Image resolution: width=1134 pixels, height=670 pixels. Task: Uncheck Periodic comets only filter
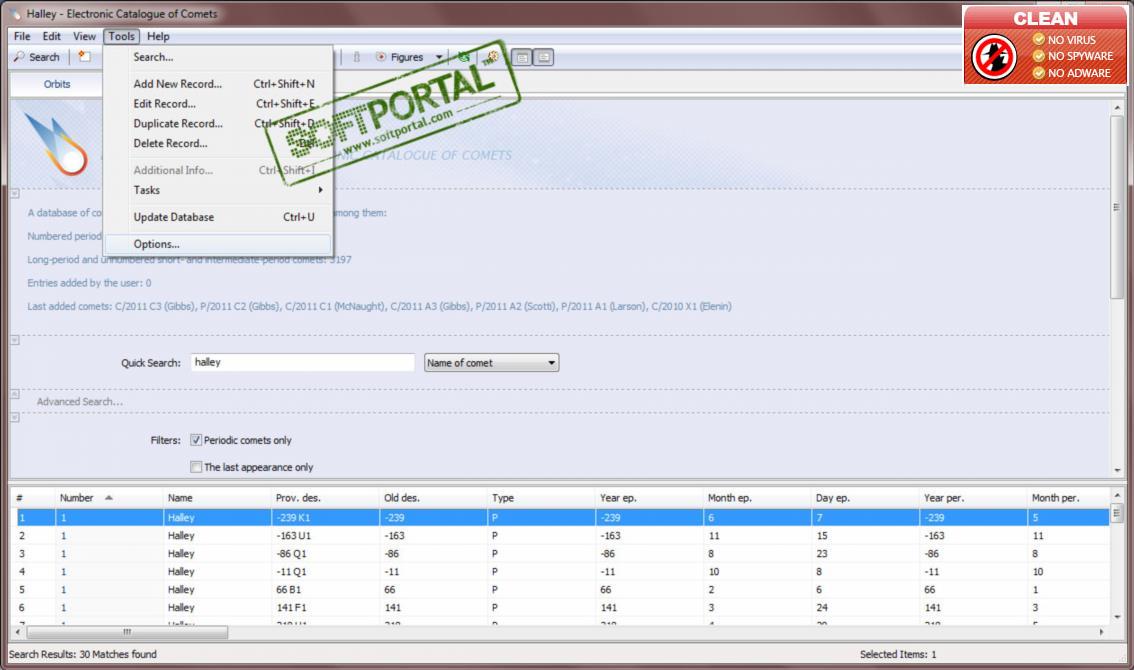(x=196, y=440)
